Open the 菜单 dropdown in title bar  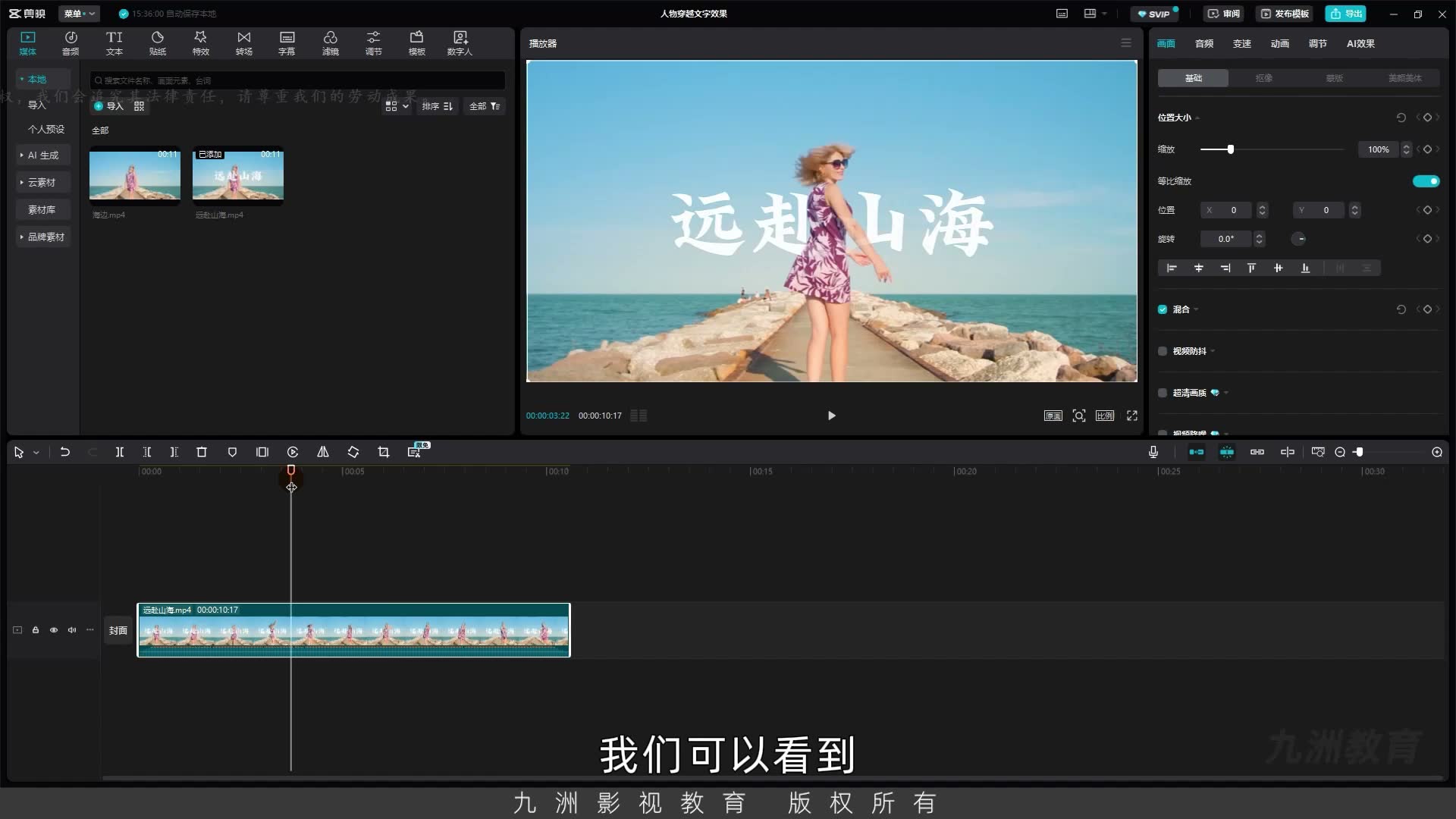(79, 14)
